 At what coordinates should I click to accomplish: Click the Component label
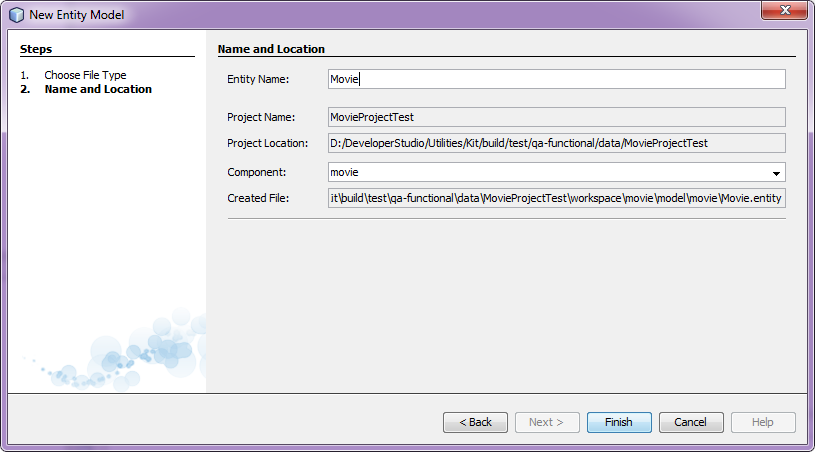tap(256, 172)
